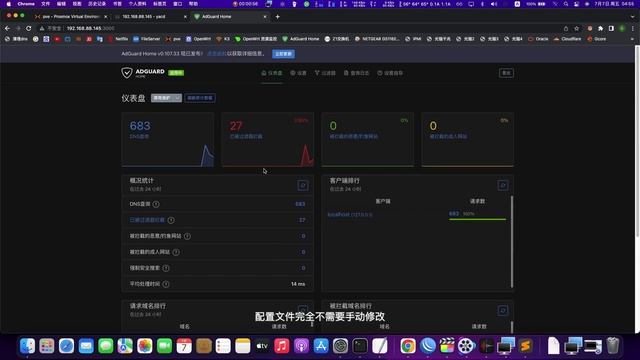Open Trash from the Dock
This screenshot has width=640, height=360.
click(613, 346)
